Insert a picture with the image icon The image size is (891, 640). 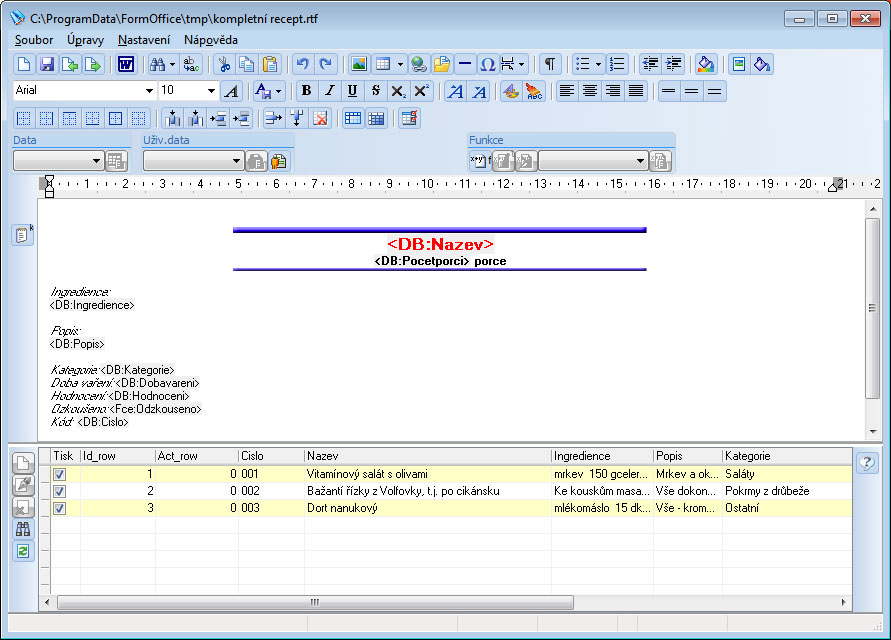(x=359, y=64)
